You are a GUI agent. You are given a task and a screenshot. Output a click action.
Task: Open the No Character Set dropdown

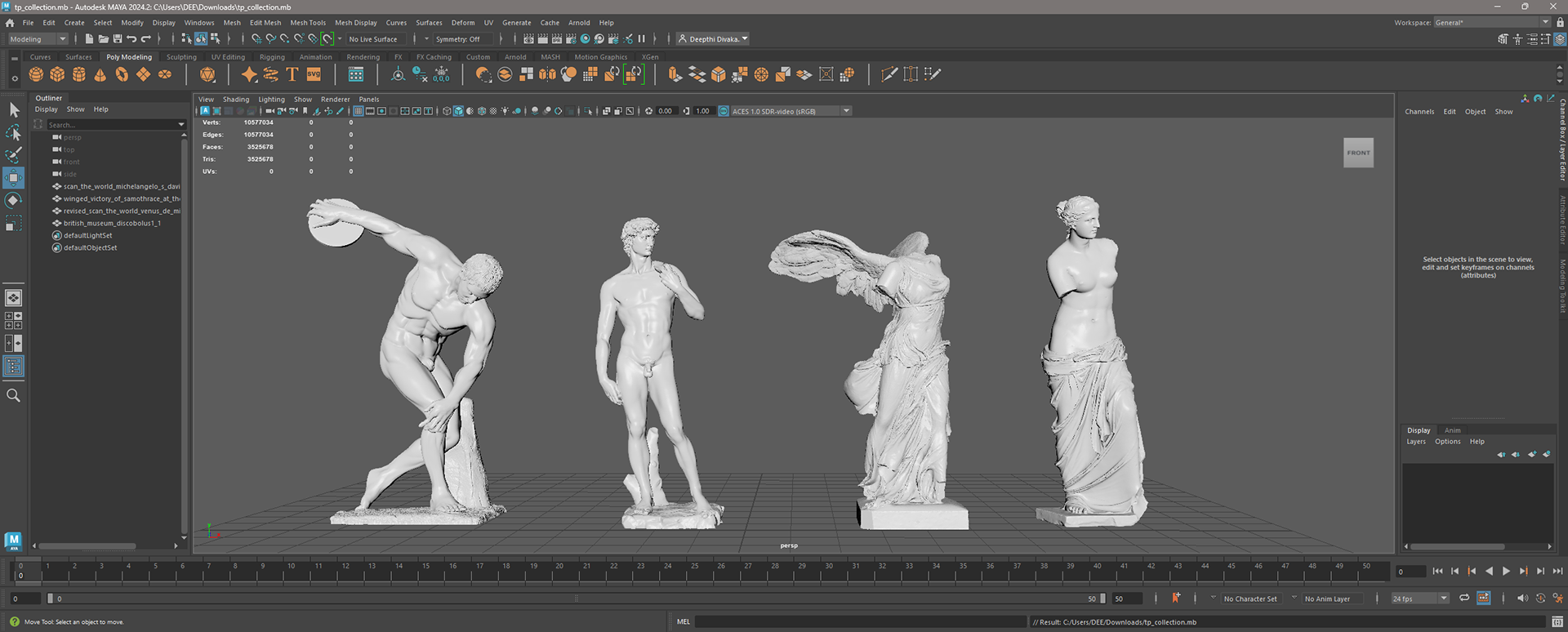[1249, 599]
